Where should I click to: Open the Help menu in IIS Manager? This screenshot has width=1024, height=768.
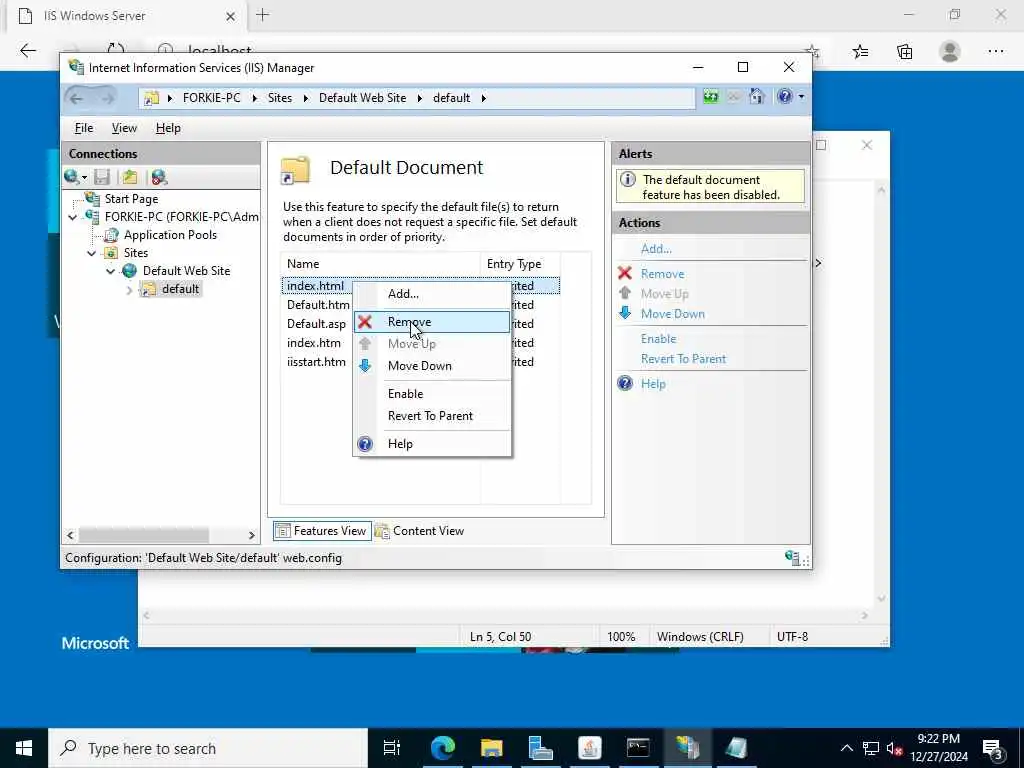(168, 128)
